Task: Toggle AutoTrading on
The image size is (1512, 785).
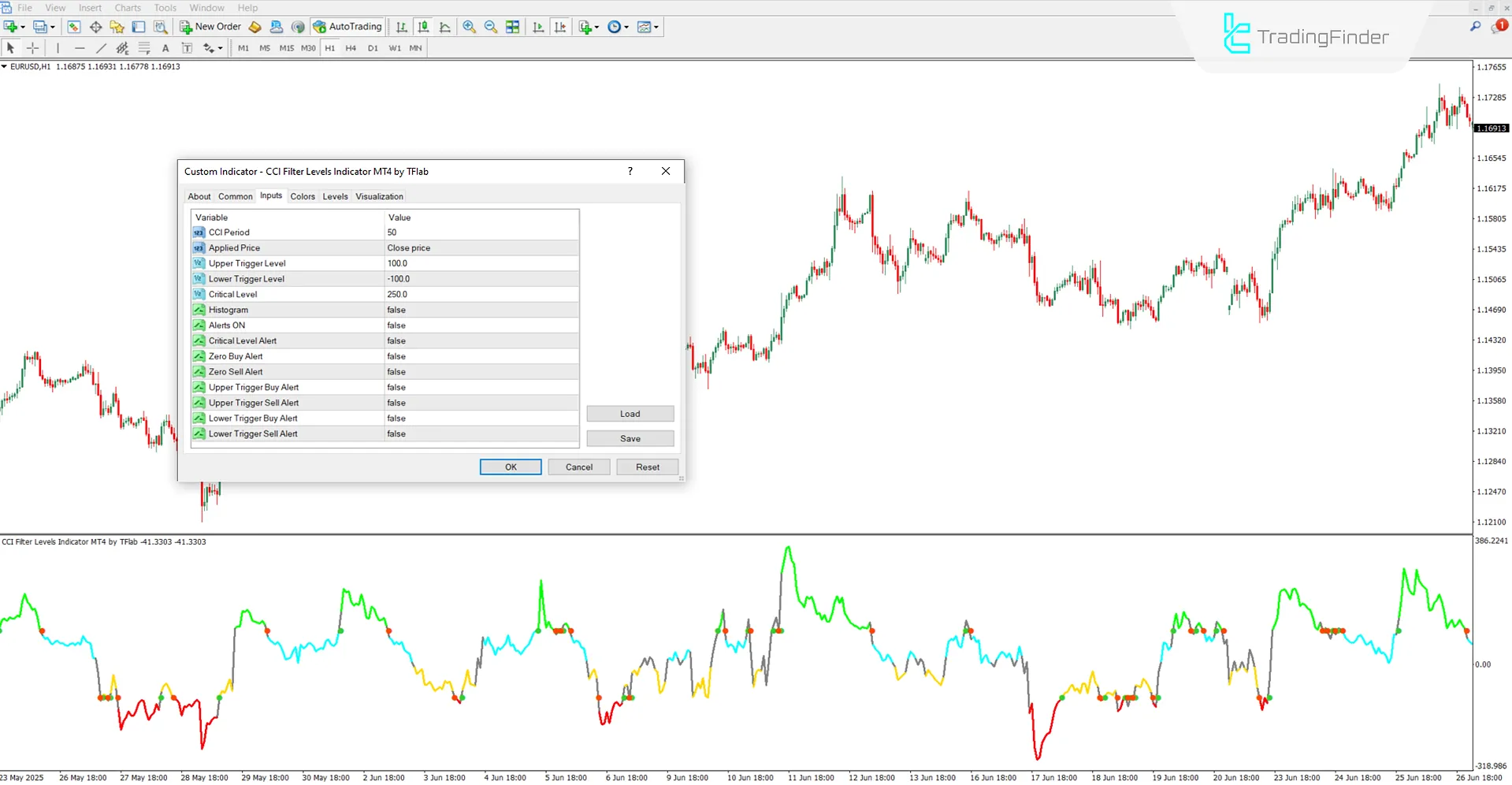Action: click(347, 26)
